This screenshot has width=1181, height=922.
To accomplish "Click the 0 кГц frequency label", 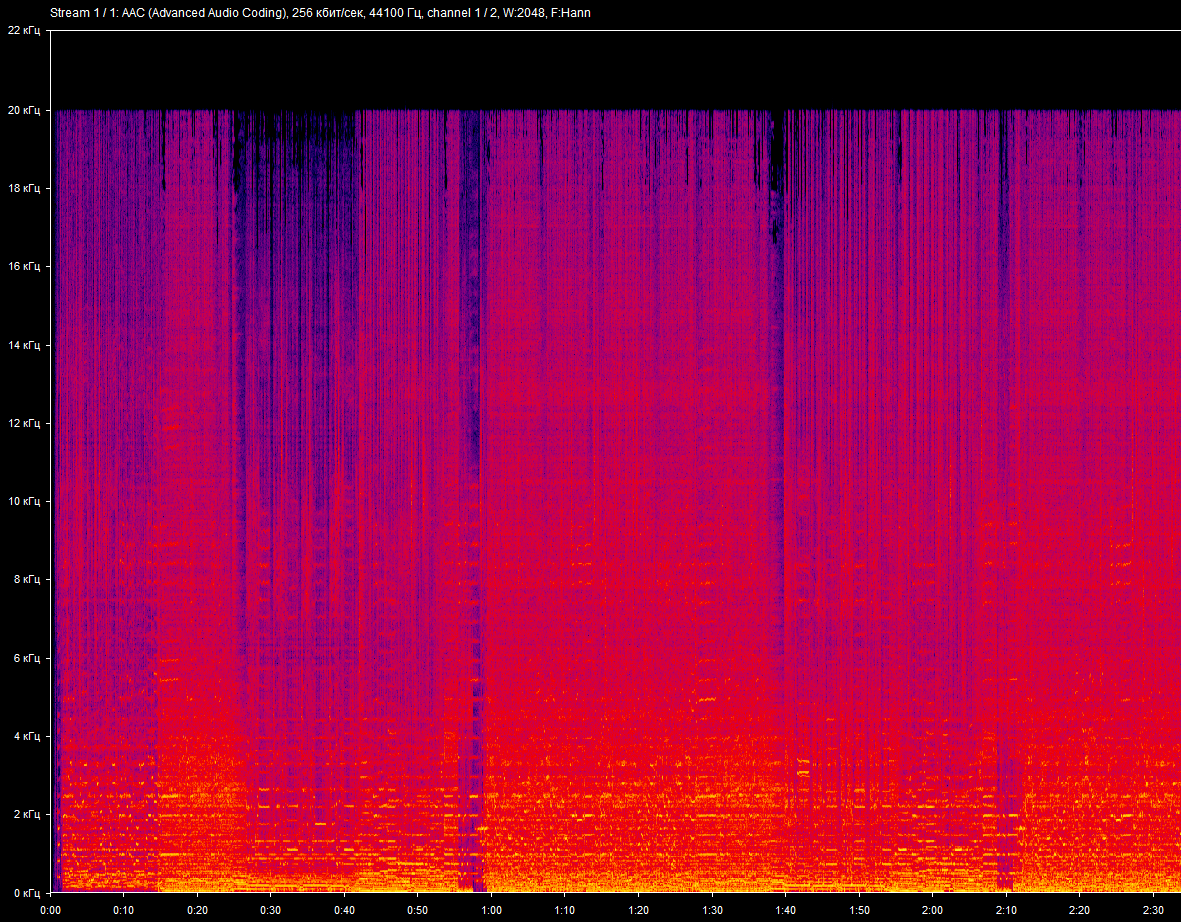I will [x=26, y=893].
